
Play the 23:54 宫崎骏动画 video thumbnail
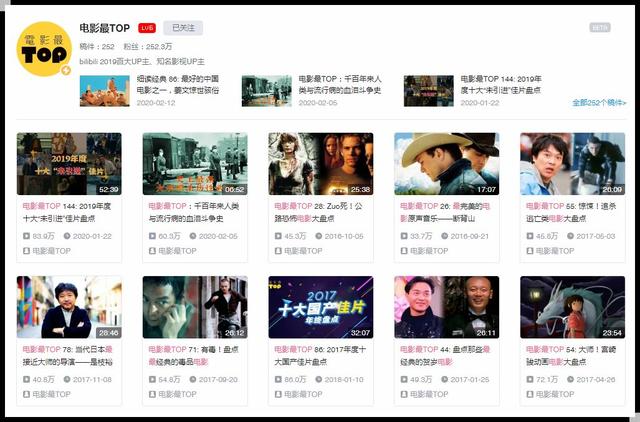[572, 307]
